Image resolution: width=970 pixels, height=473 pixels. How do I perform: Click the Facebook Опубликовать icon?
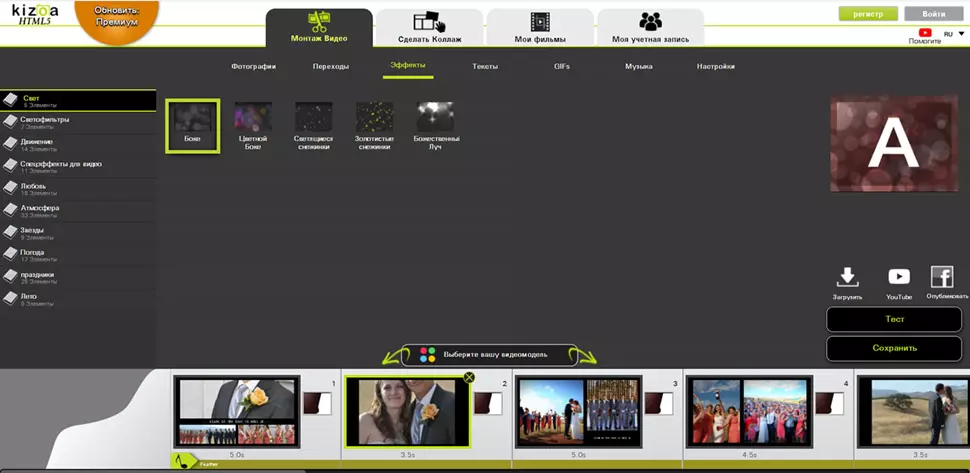click(942, 277)
